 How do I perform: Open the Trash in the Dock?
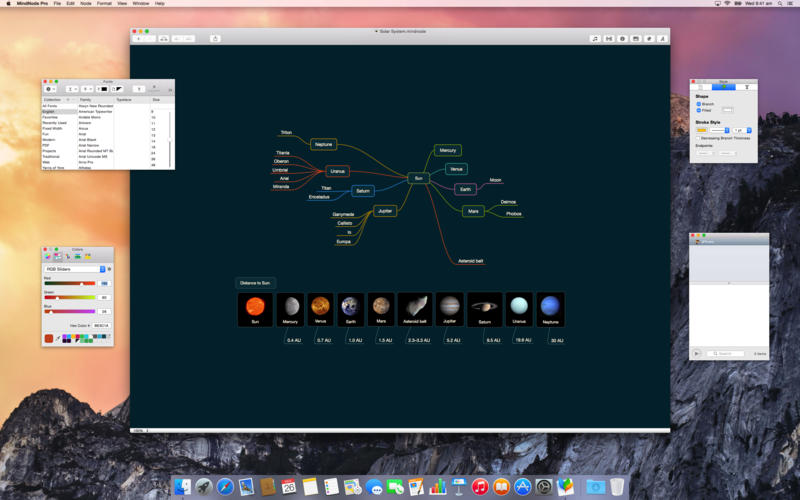pyautogui.click(x=617, y=487)
